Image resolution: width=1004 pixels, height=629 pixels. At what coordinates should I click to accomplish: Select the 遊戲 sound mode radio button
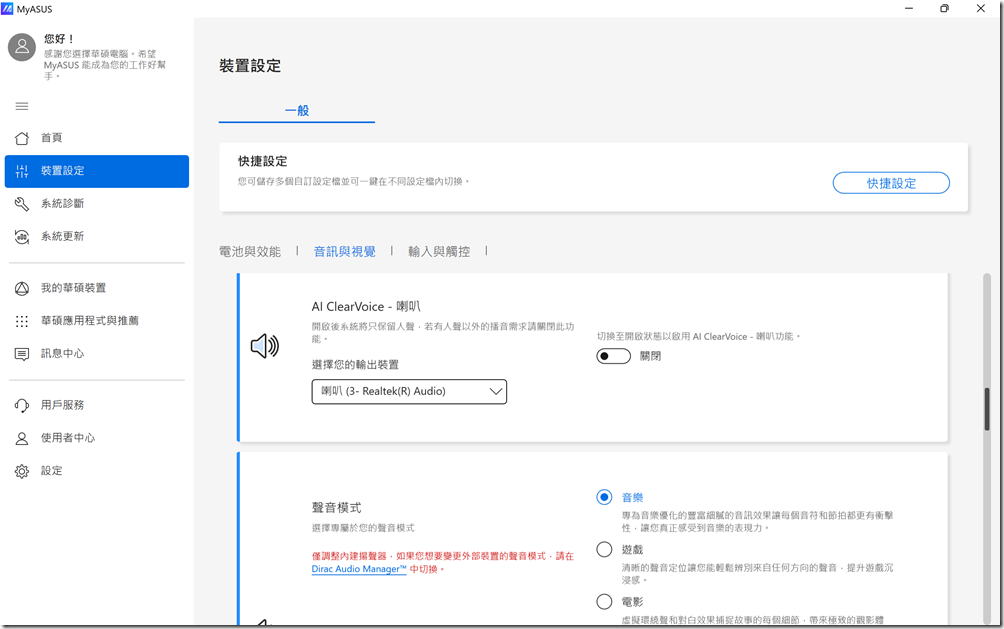604,549
